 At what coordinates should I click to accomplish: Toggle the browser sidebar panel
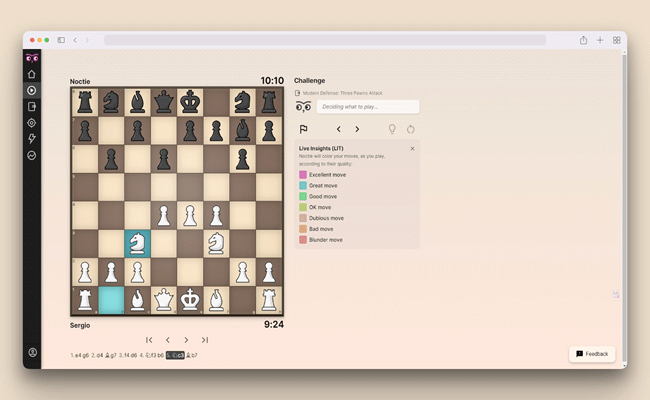tap(61, 40)
